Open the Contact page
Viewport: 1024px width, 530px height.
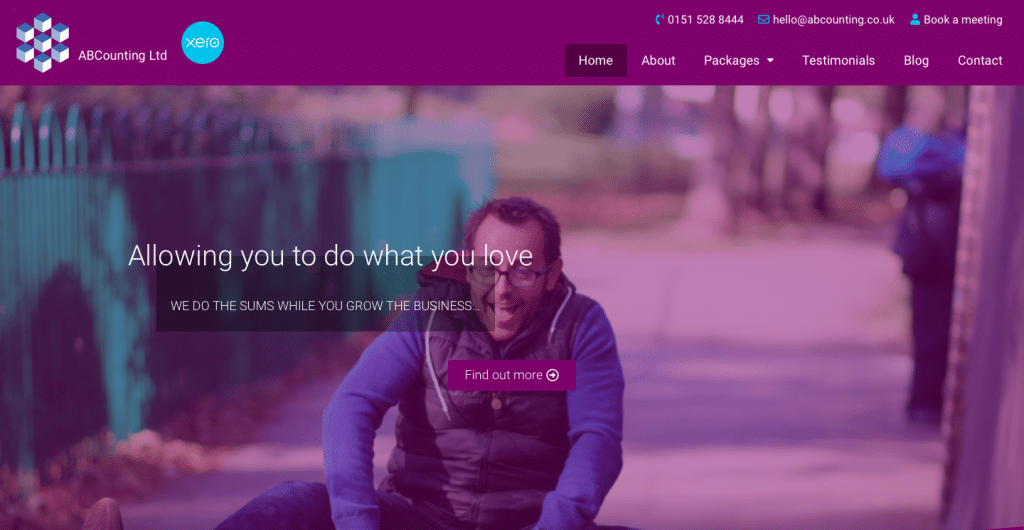pos(980,61)
